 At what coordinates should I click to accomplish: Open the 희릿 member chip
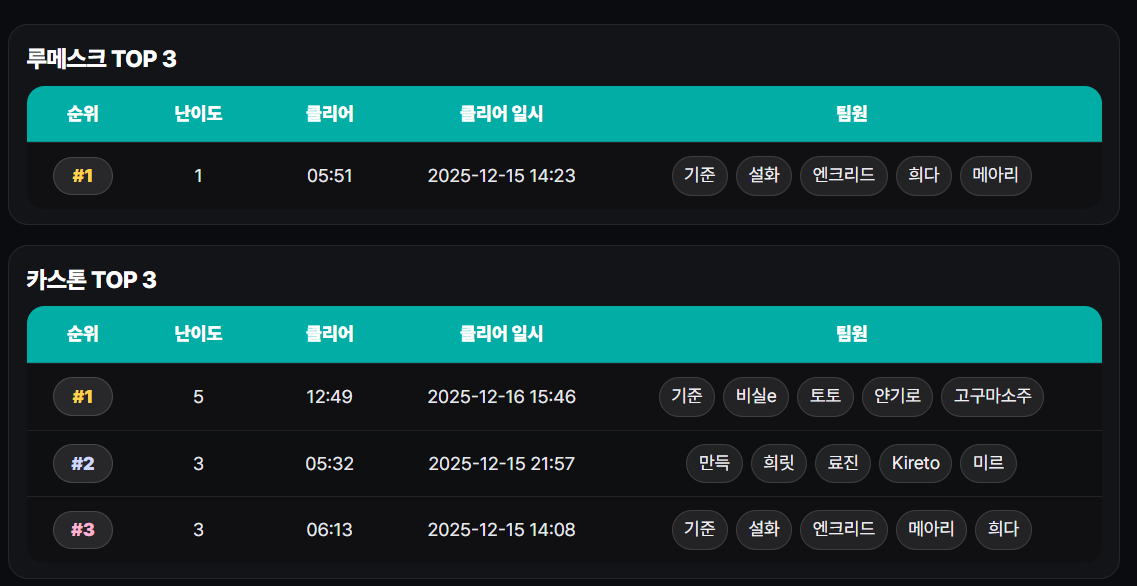point(778,463)
